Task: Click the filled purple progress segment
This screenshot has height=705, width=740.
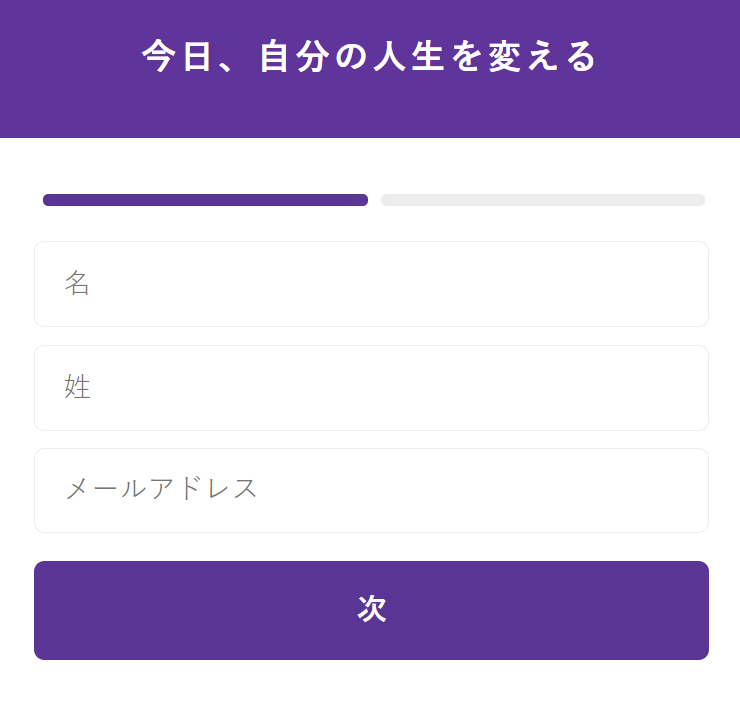Action: [x=205, y=200]
